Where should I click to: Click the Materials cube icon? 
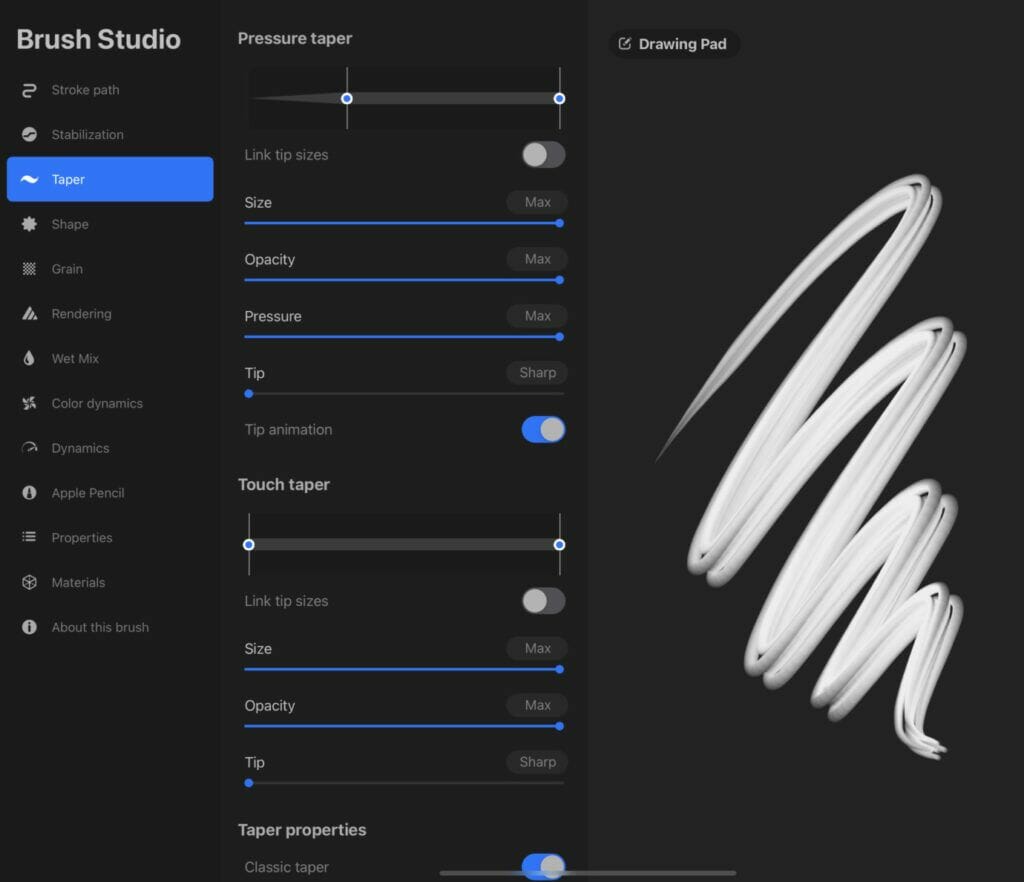click(29, 582)
